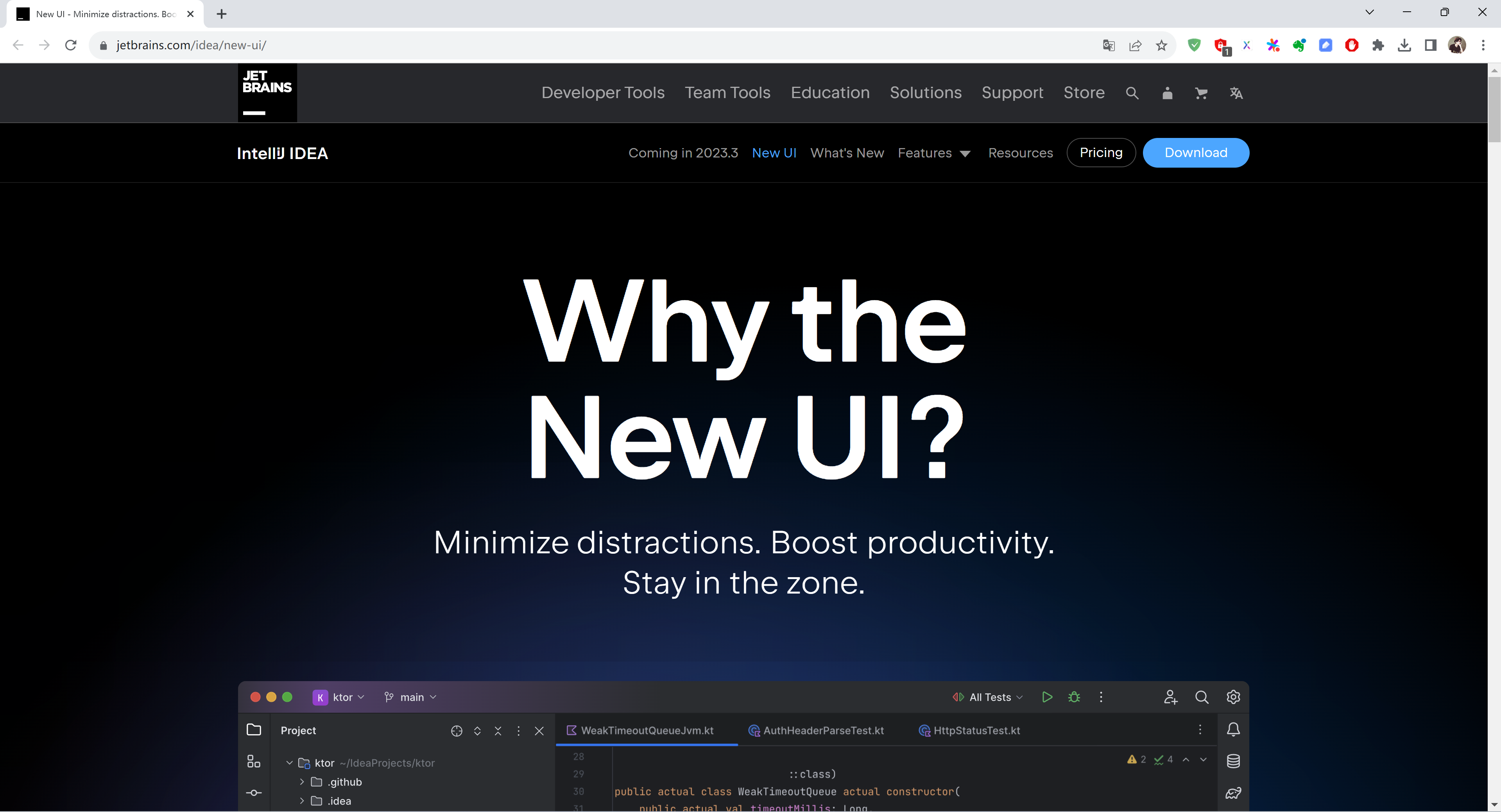The image size is (1501, 812).
Task: Open the editor tabs more options dots
Action: tap(1200, 730)
